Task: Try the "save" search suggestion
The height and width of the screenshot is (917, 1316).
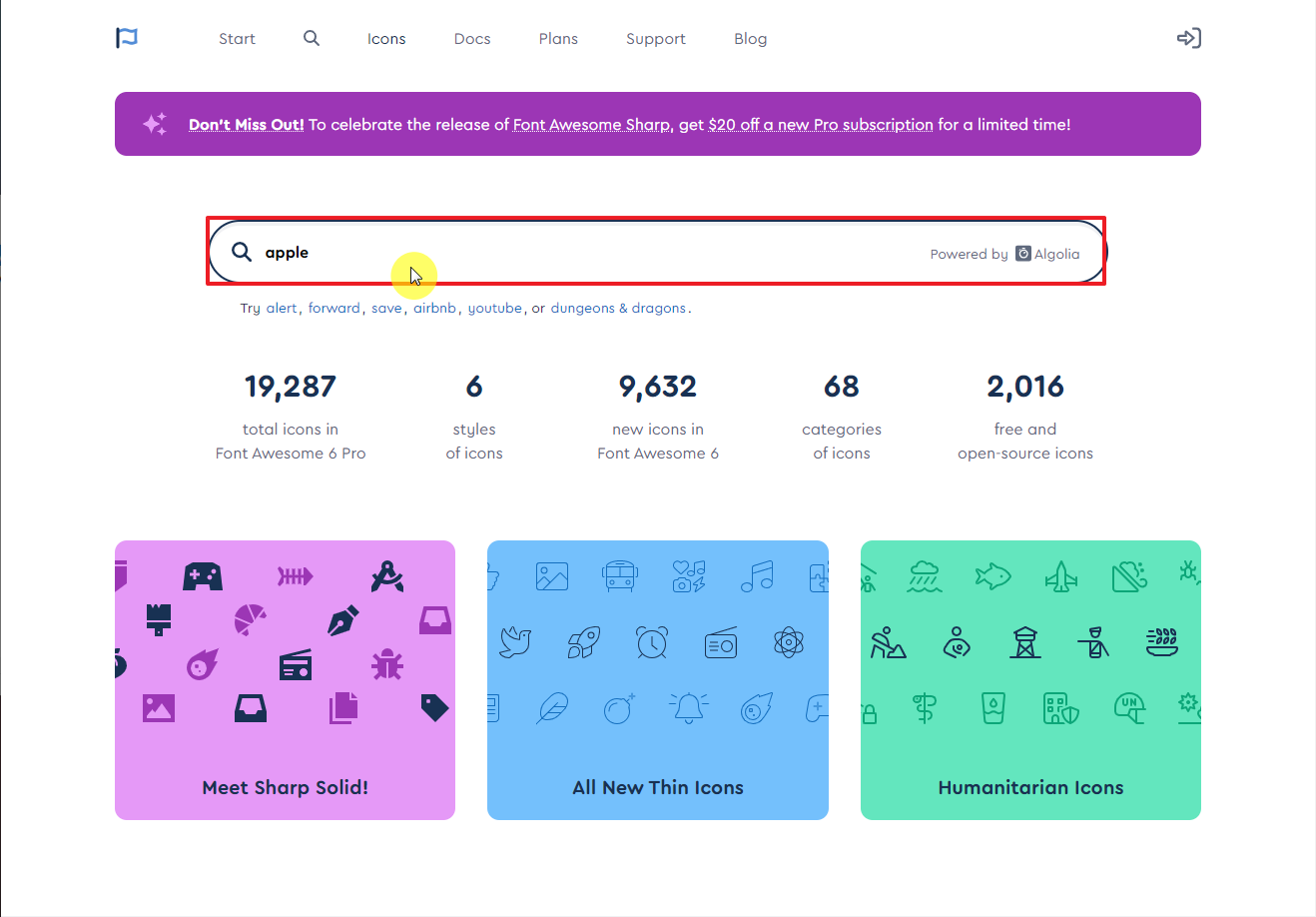Action: (x=386, y=308)
